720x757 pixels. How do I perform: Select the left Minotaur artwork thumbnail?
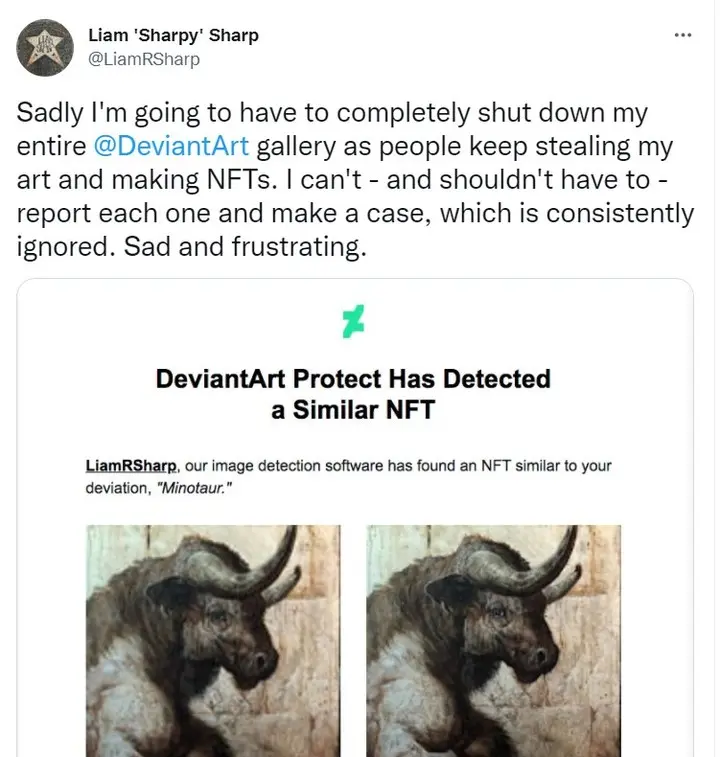[x=213, y=640]
